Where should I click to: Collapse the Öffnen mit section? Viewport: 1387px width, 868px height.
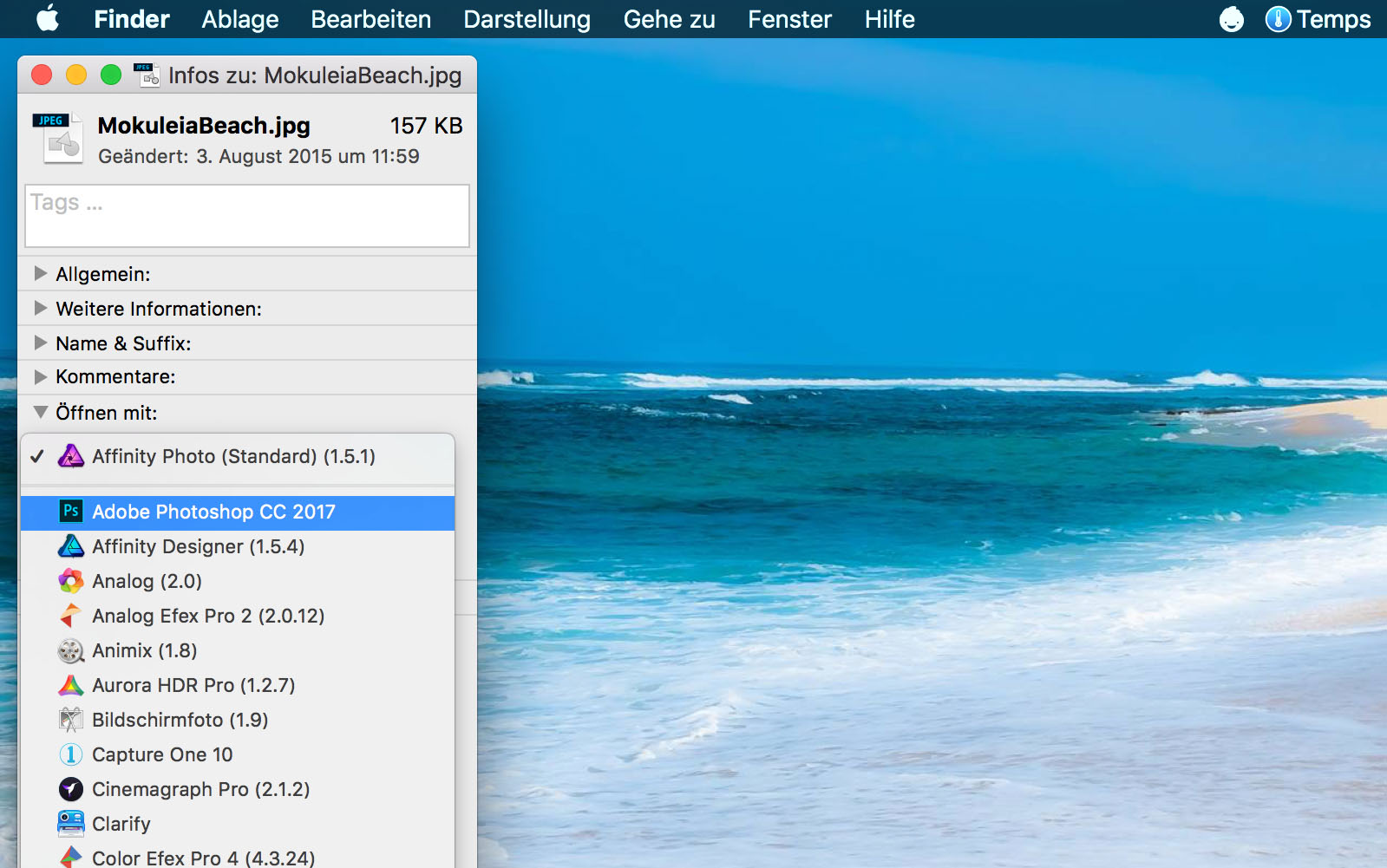[40, 413]
